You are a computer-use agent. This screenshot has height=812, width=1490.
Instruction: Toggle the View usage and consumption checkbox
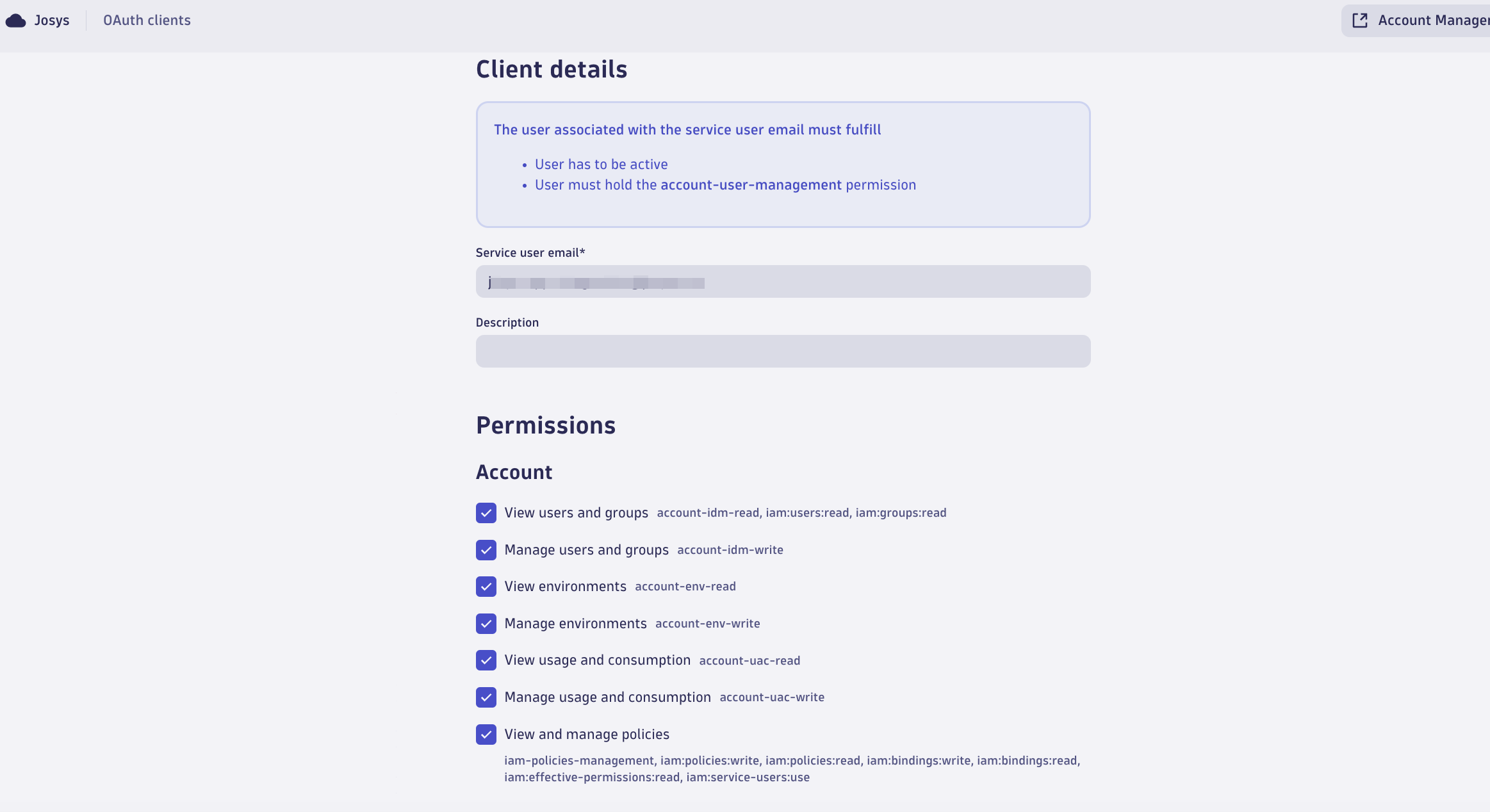[486, 660]
